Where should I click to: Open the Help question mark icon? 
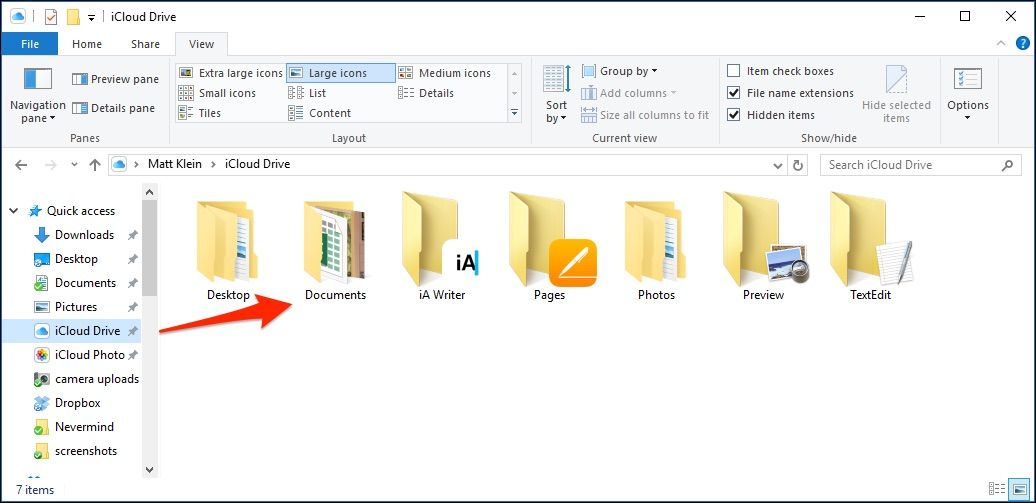pos(1021,44)
